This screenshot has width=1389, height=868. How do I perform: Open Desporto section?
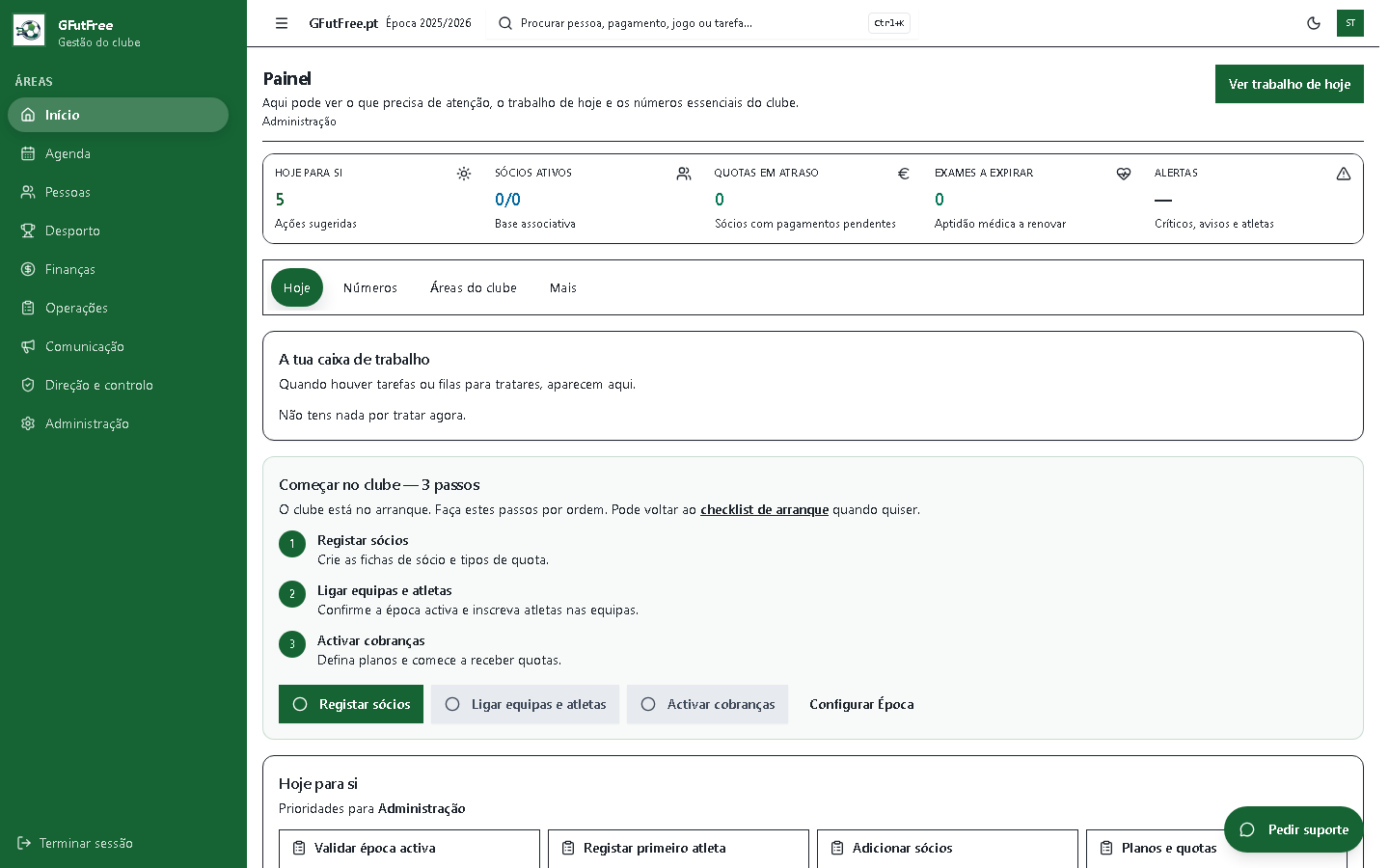pyautogui.click(x=118, y=231)
